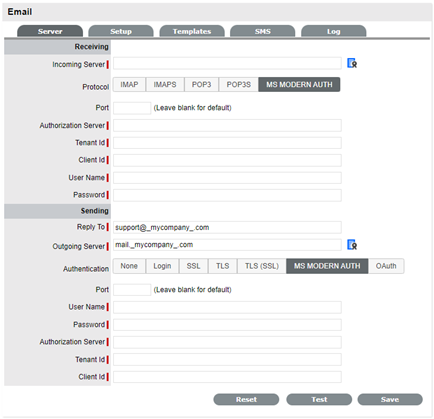Click the Reset button

[x=246, y=399]
